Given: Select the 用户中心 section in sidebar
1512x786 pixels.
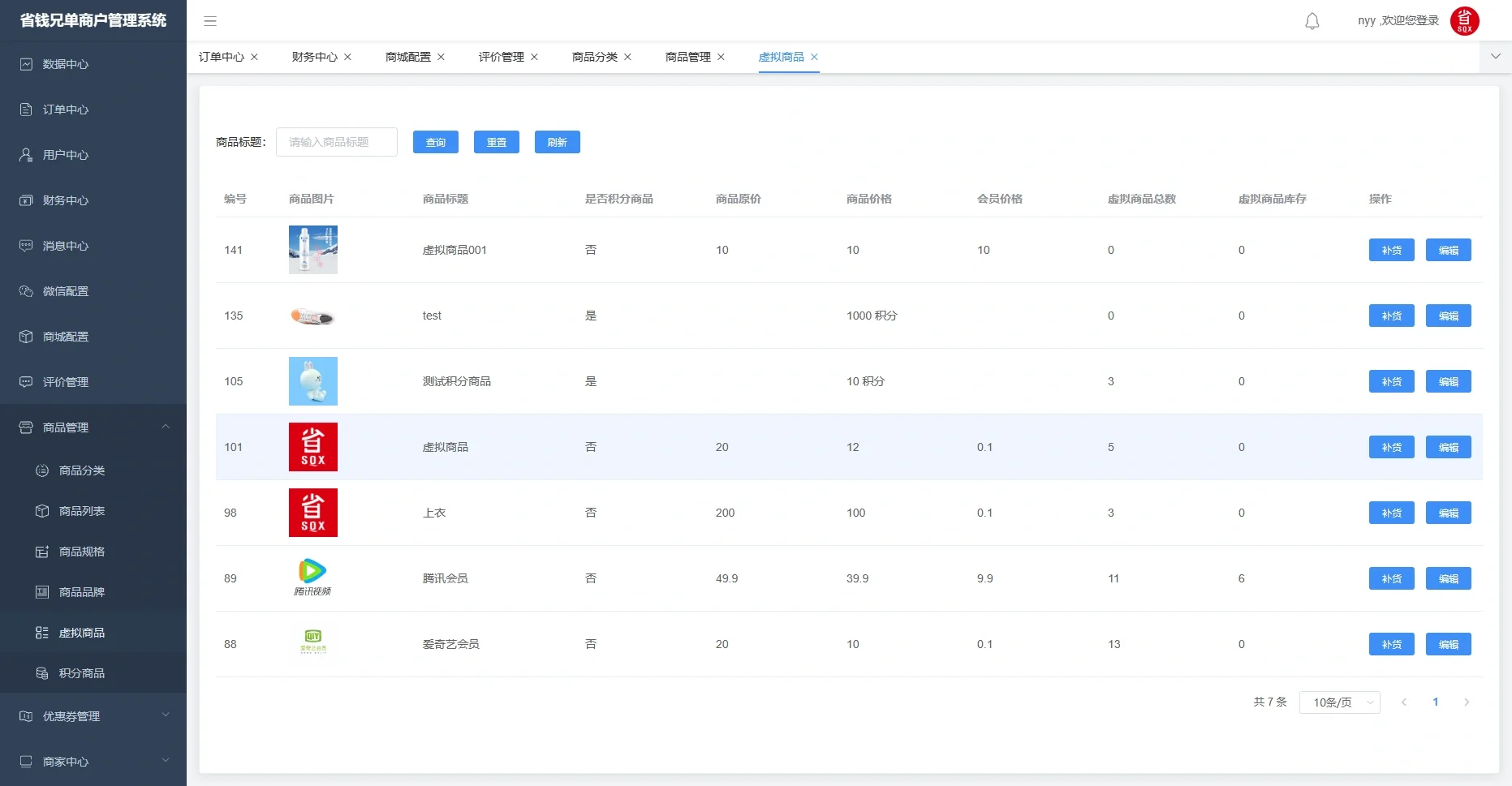Looking at the screenshot, I should [65, 155].
